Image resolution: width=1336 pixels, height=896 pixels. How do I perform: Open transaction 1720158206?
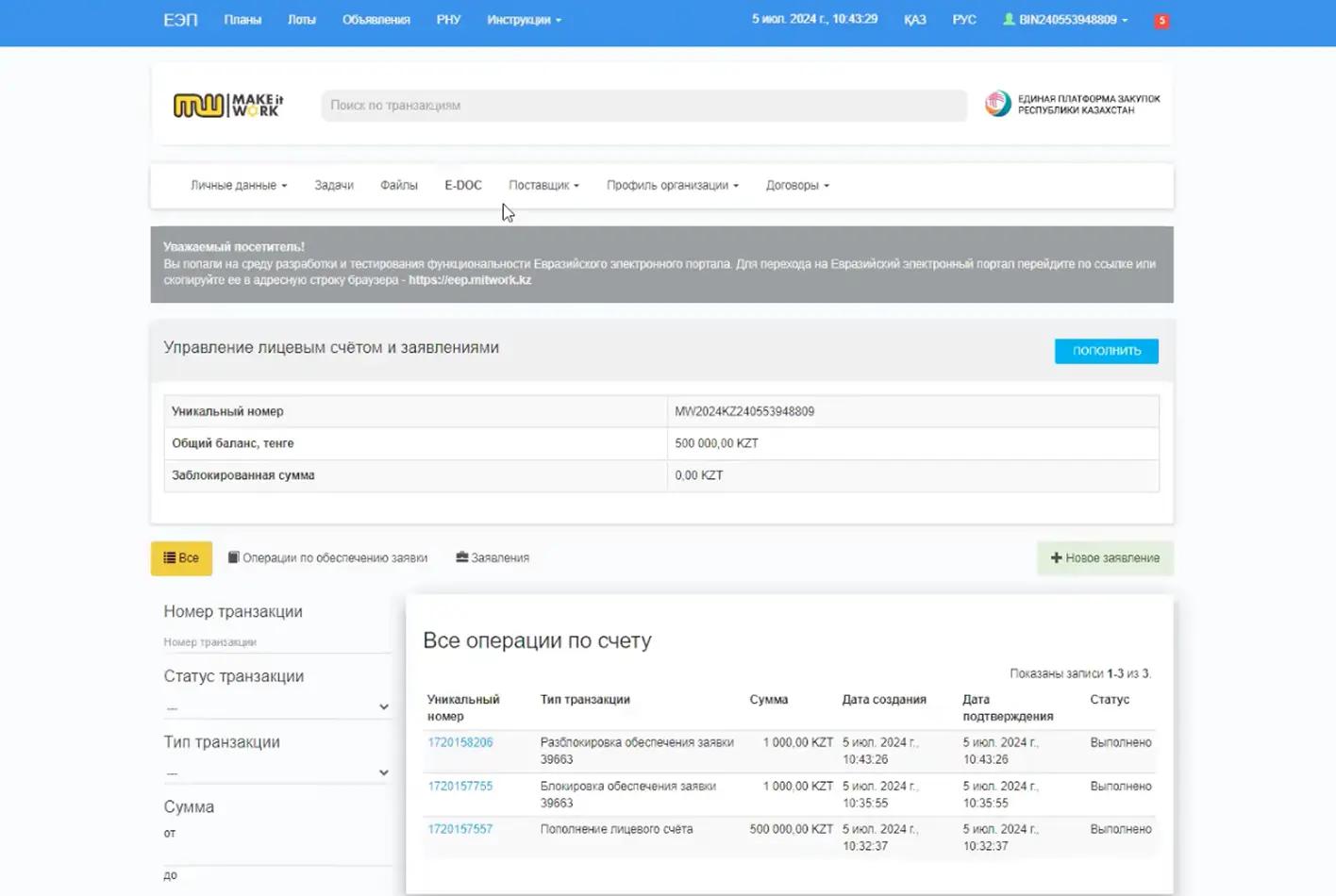point(460,742)
